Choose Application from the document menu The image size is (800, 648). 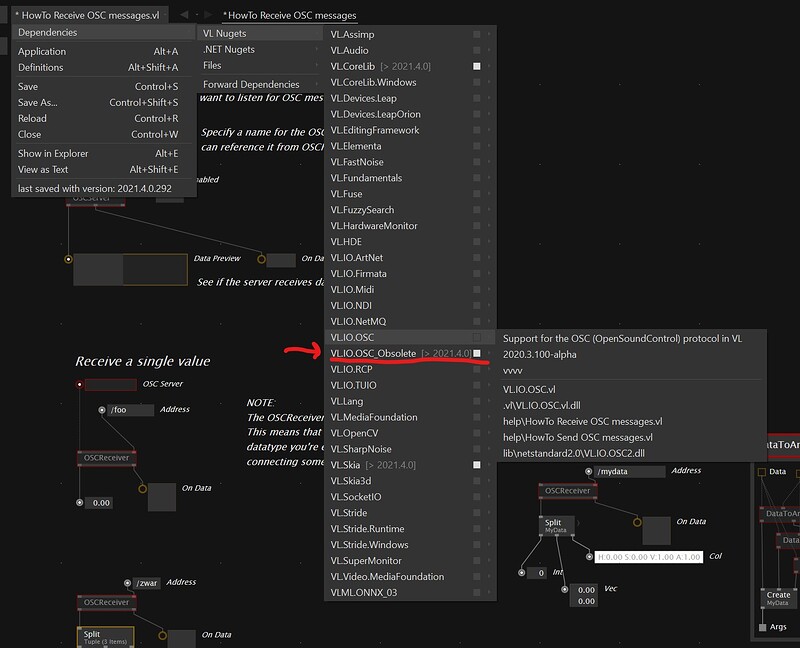click(104, 51)
